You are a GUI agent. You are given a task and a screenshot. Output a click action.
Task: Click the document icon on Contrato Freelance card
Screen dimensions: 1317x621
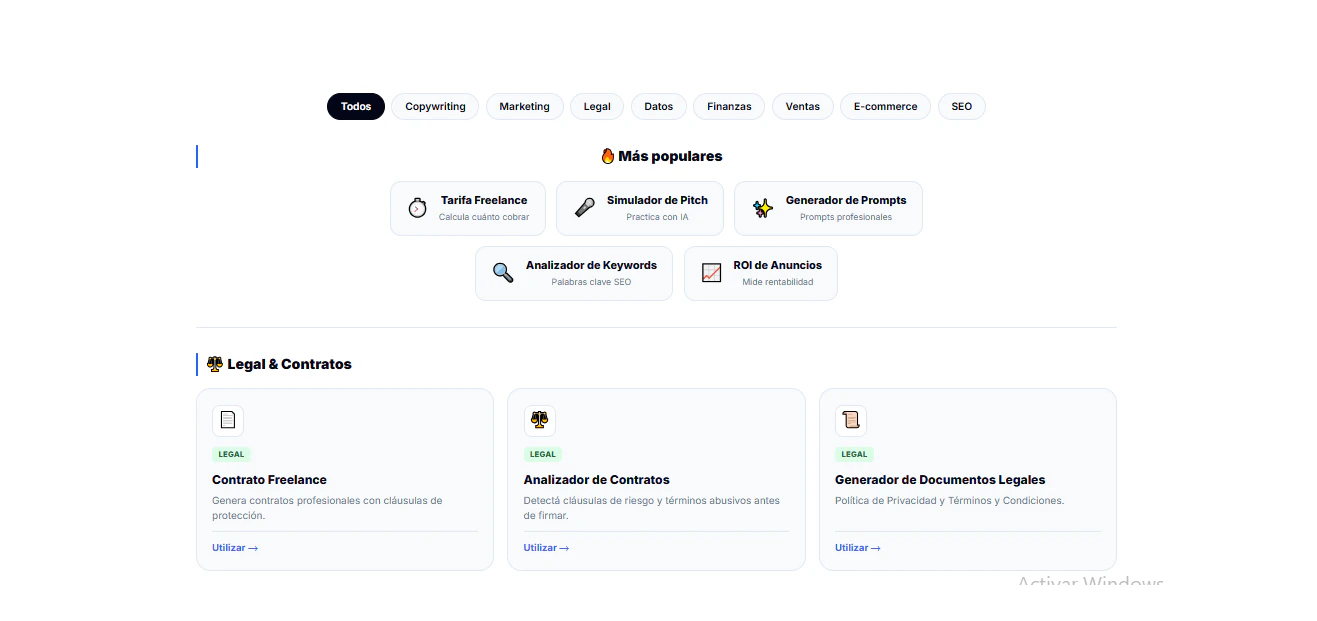point(228,420)
